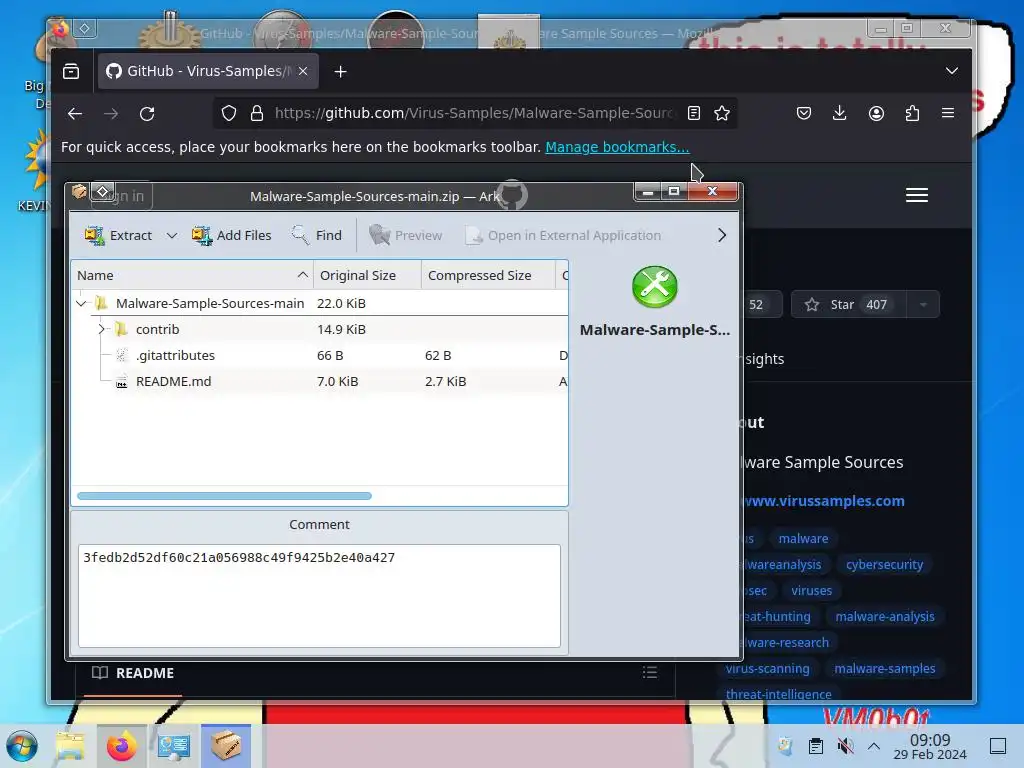
Task: Open the Start menu orb
Action: 22,746
